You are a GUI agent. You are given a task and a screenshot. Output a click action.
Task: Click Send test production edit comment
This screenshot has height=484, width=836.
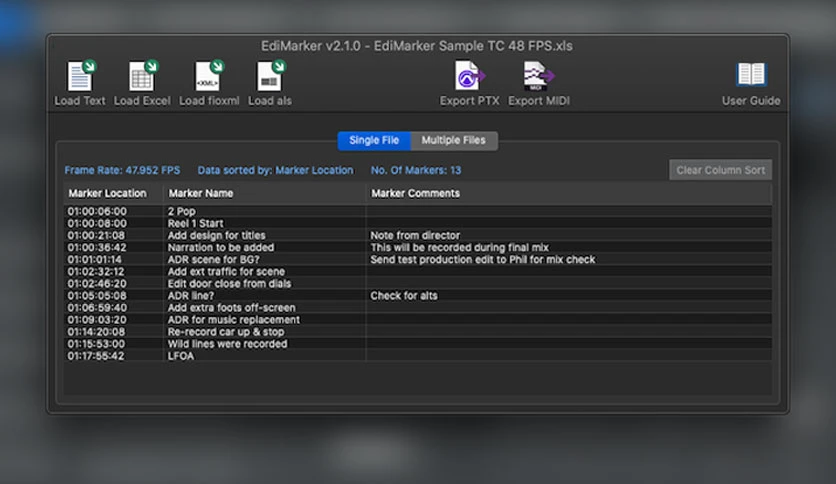point(483,260)
